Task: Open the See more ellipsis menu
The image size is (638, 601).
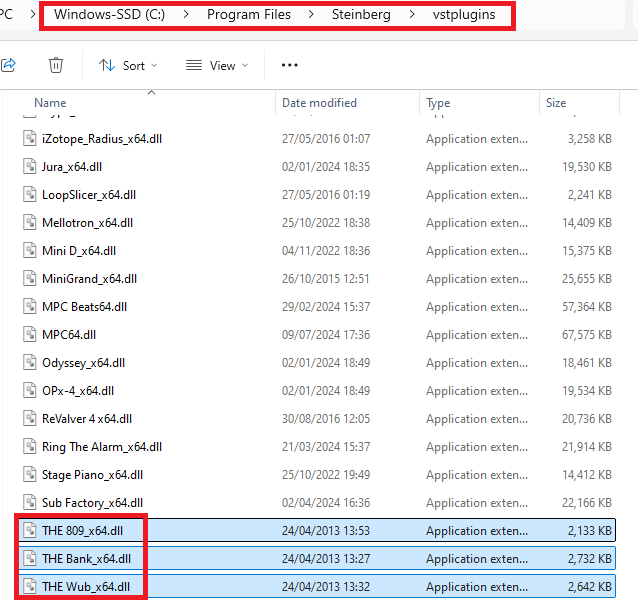Action: [x=289, y=65]
